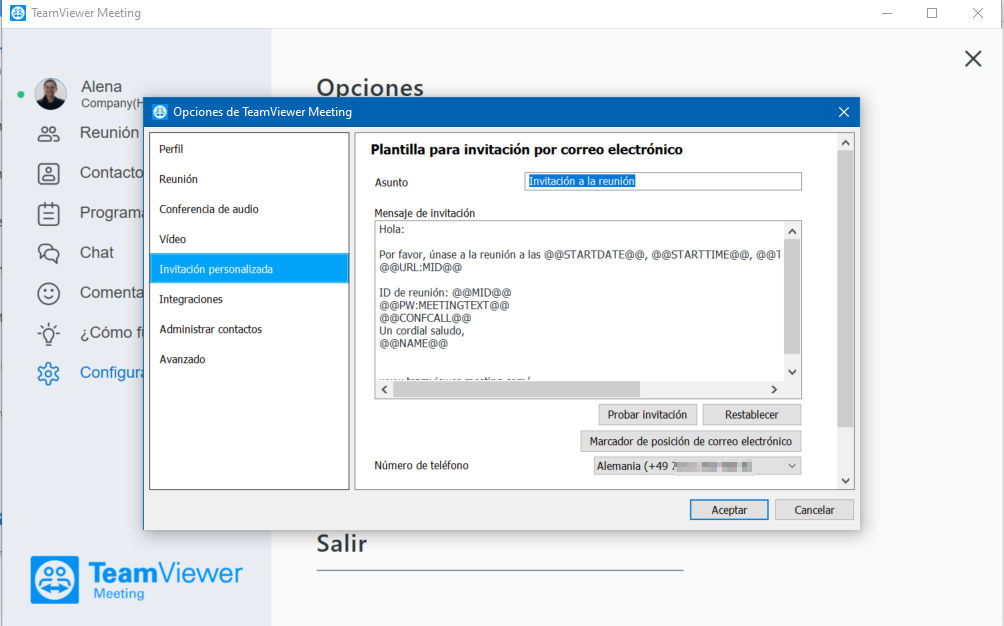The width and height of the screenshot is (1004, 626).
Task: Open the lightbulb ¿Cómo funciona? icon
Action: (49, 333)
